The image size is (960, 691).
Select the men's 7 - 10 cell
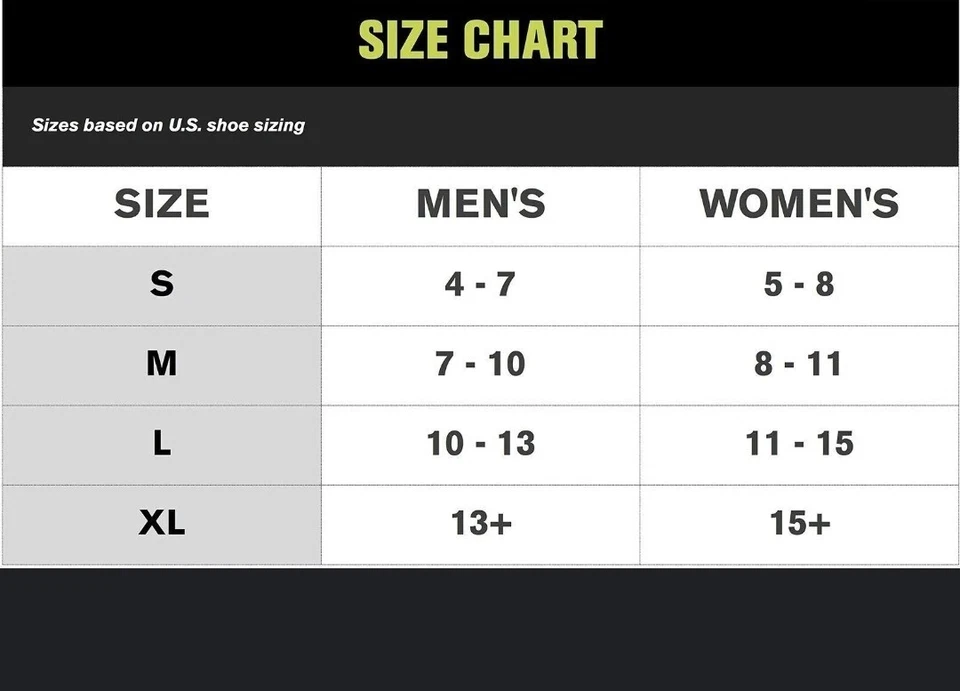click(x=480, y=364)
